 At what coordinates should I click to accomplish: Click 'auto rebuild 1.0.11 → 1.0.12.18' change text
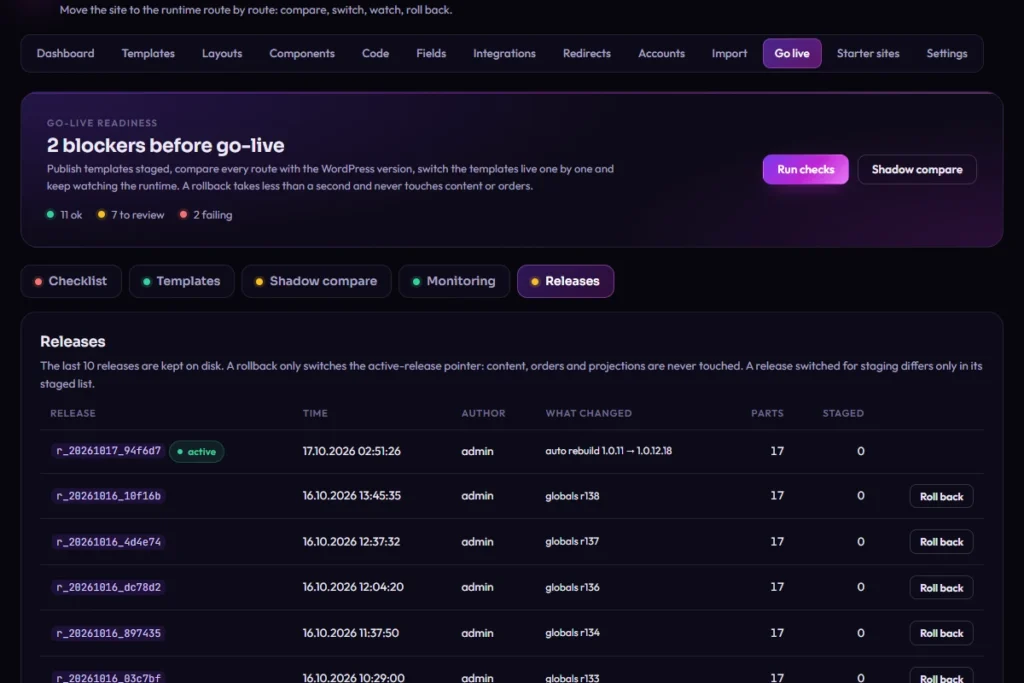click(609, 451)
